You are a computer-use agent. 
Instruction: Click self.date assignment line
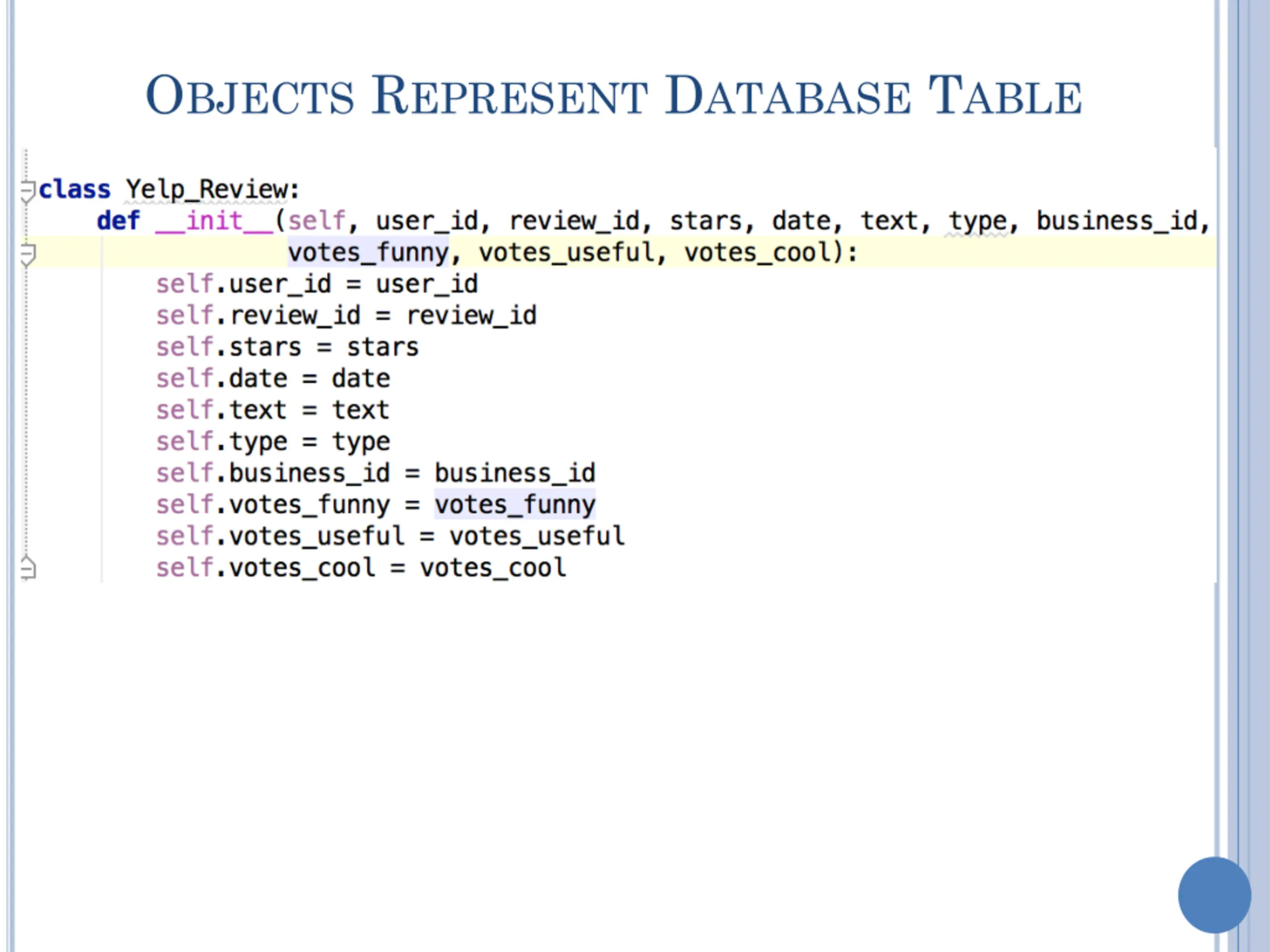tap(273, 379)
